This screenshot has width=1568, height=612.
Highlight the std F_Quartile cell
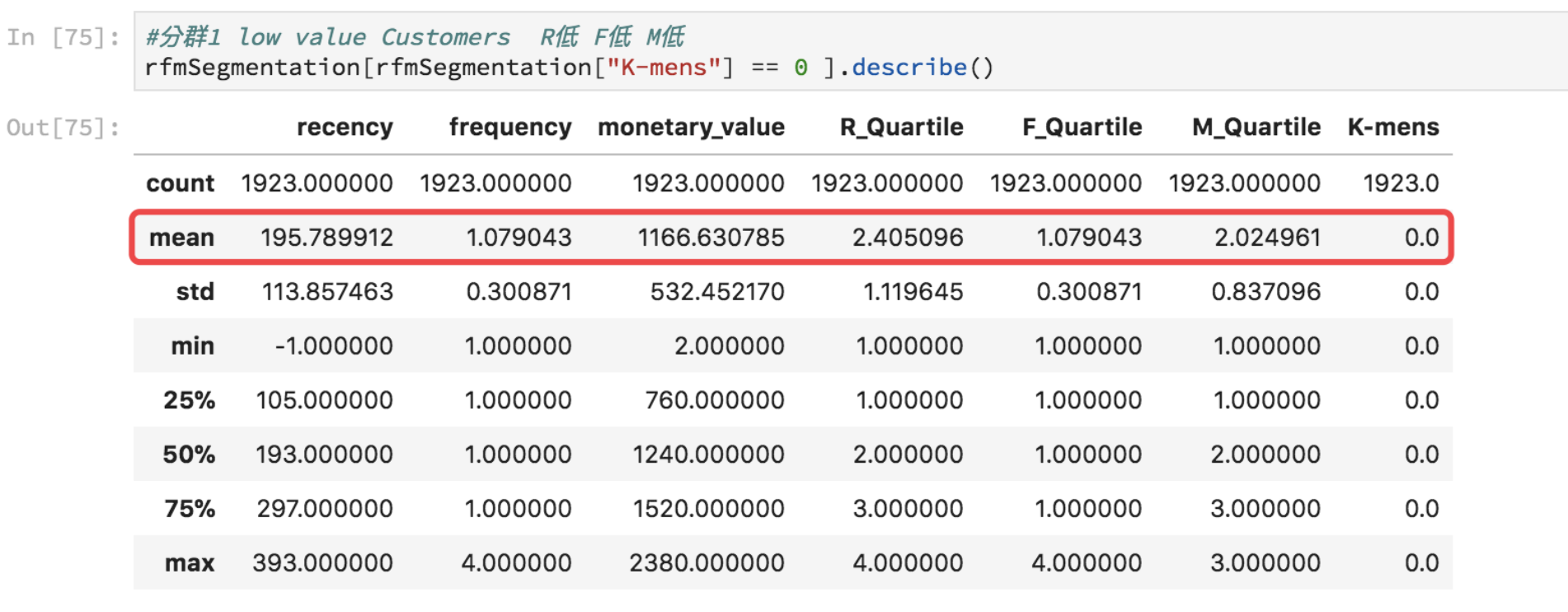[x=1089, y=292]
